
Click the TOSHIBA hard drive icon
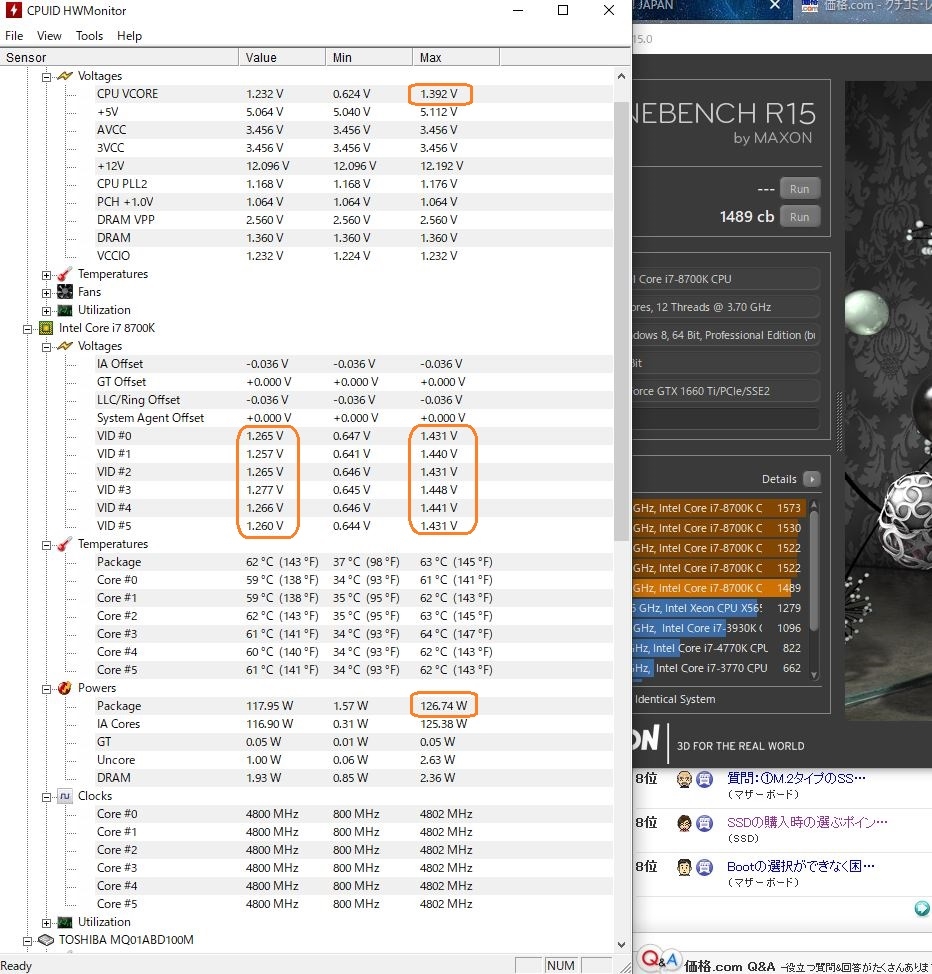[46, 940]
